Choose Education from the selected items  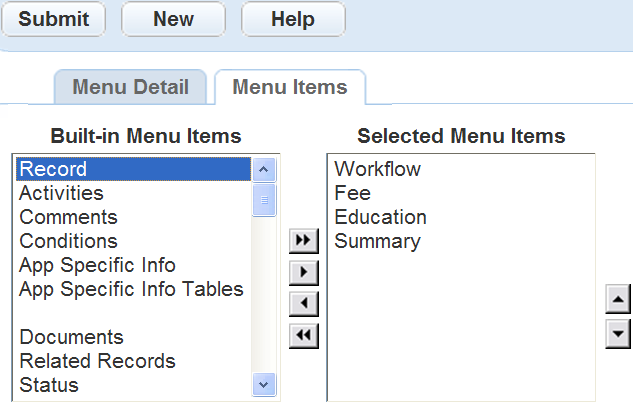[x=381, y=217]
